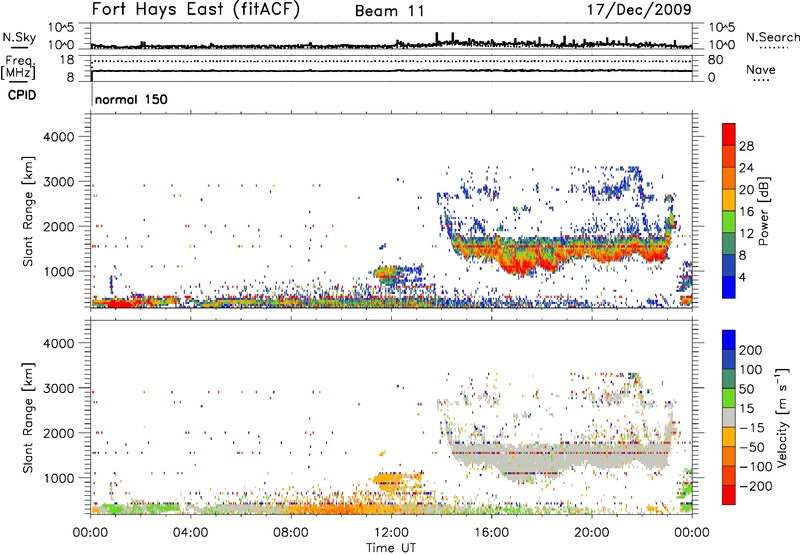Click the "Time UT" axis title

click(x=391, y=547)
